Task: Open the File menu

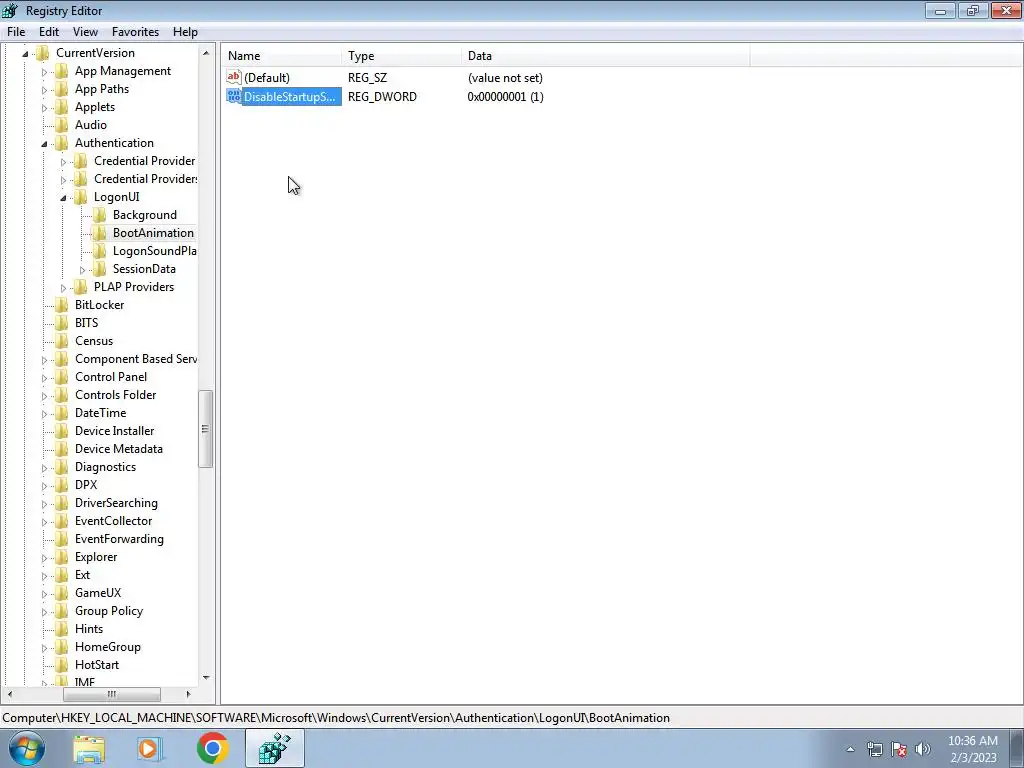Action: click(x=16, y=32)
